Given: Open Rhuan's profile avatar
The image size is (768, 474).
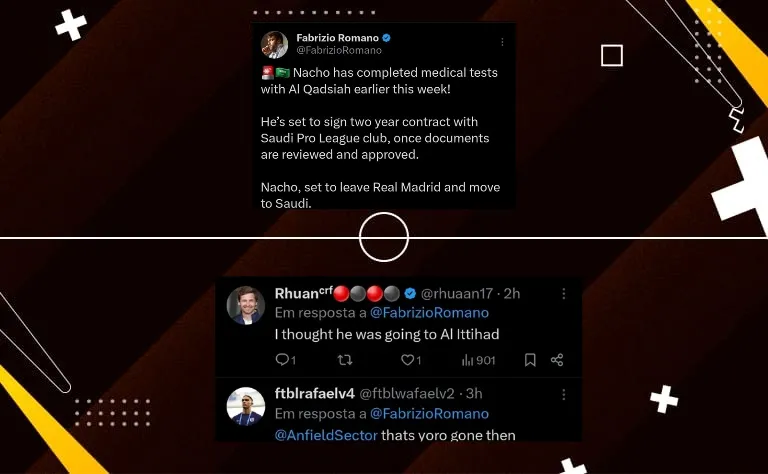Looking at the screenshot, I should tap(245, 306).
